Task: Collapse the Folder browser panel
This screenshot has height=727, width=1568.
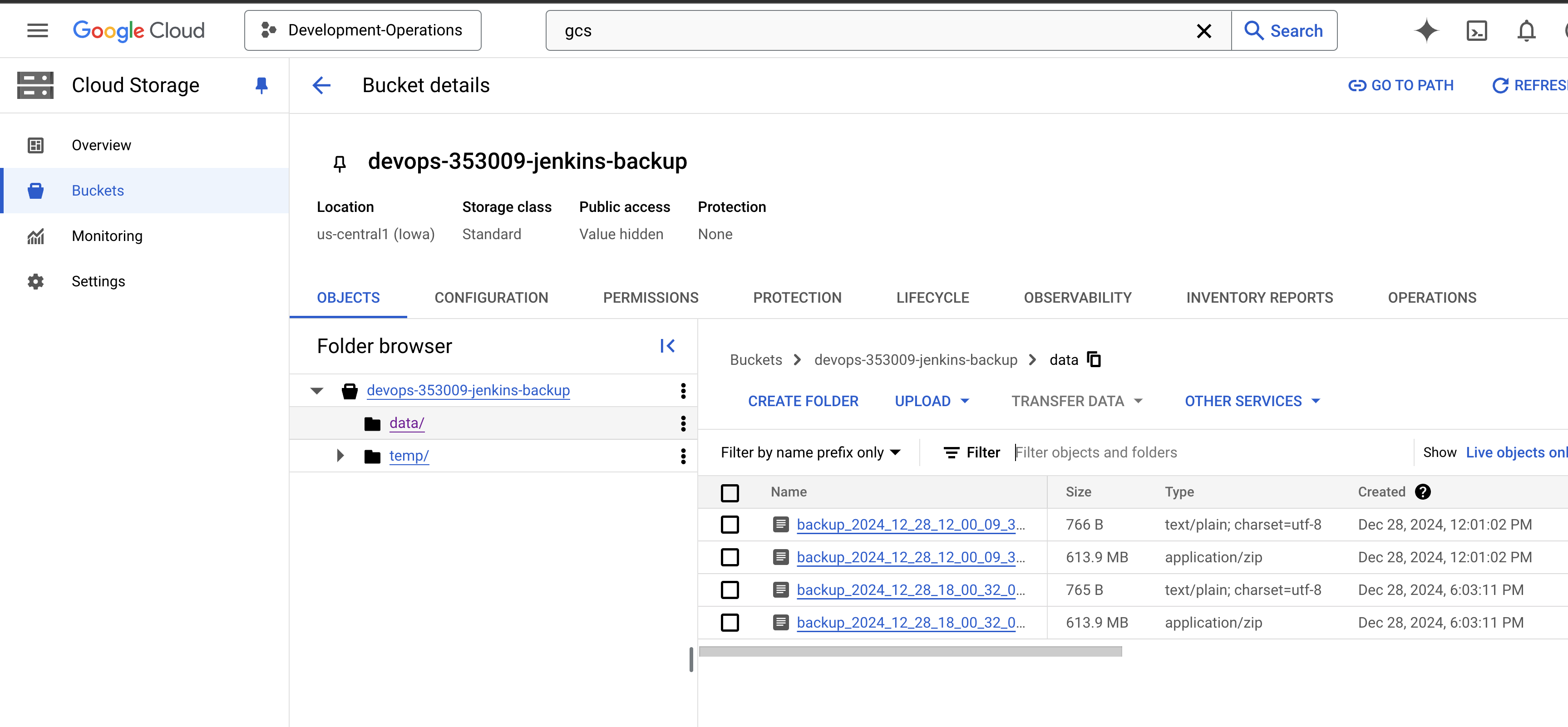Action: tap(667, 346)
